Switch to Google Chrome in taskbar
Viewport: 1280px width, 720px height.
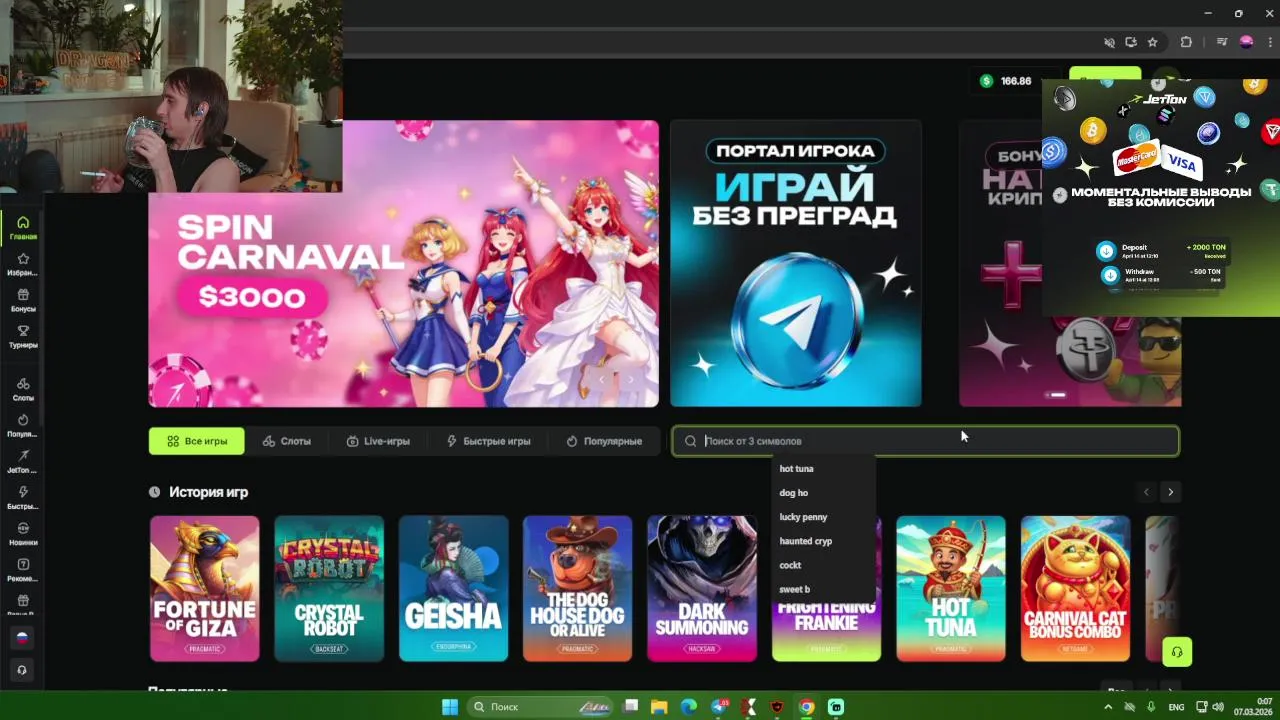tap(806, 707)
